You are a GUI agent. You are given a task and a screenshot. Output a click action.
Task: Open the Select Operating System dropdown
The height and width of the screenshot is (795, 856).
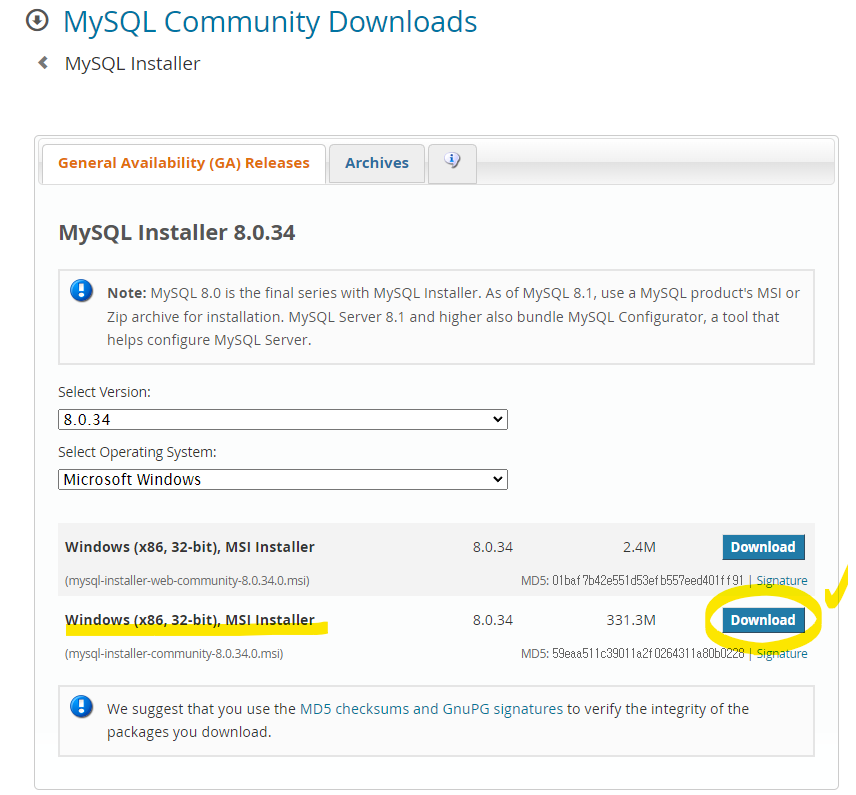(283, 479)
